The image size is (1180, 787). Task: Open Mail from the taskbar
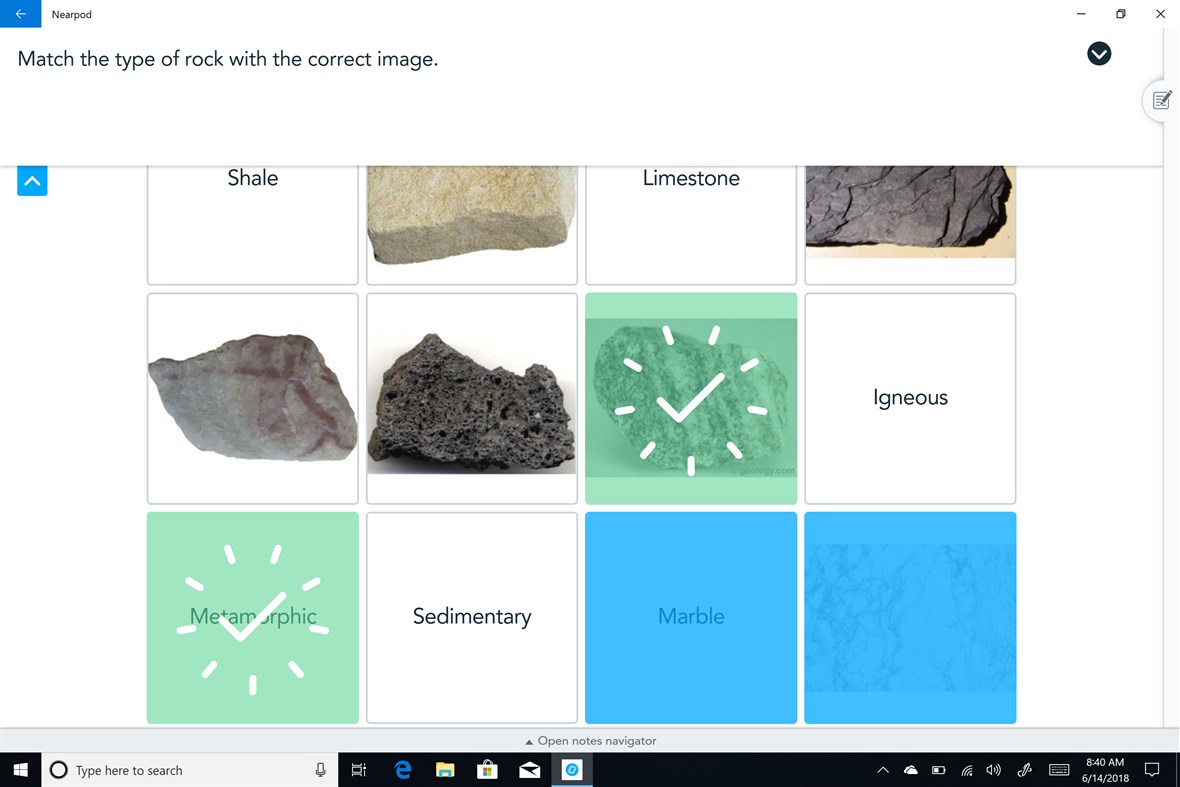click(x=530, y=770)
